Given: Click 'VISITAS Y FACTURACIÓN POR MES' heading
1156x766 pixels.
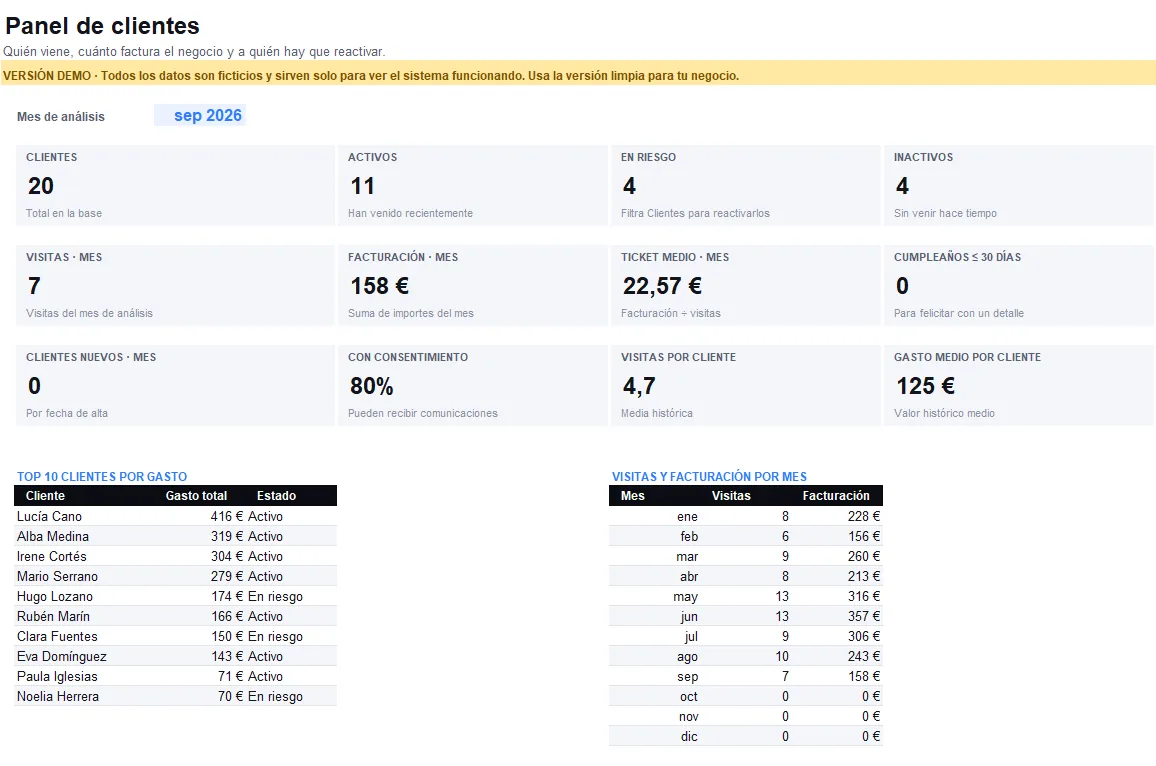Looking at the screenshot, I should coord(709,476).
